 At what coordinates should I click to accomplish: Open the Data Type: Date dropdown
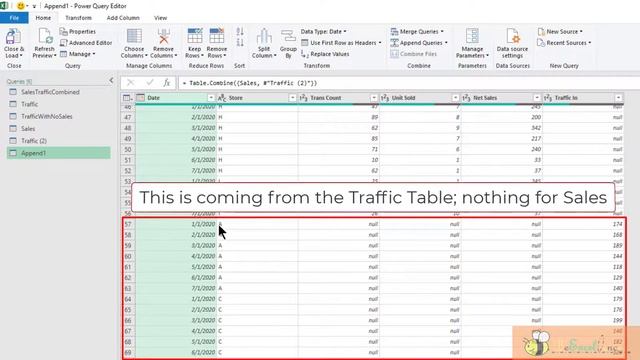(324, 31)
